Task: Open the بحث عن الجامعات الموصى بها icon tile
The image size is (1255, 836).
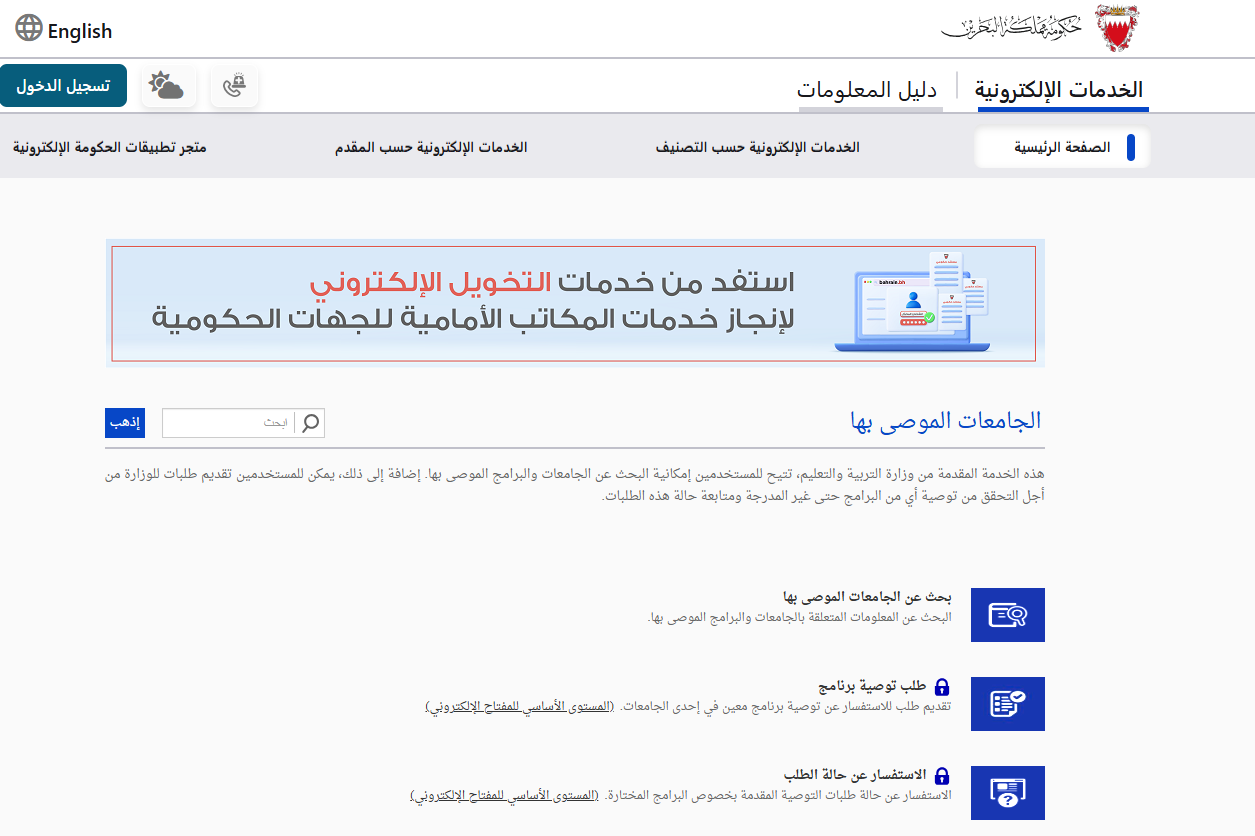Action: coord(1008,615)
